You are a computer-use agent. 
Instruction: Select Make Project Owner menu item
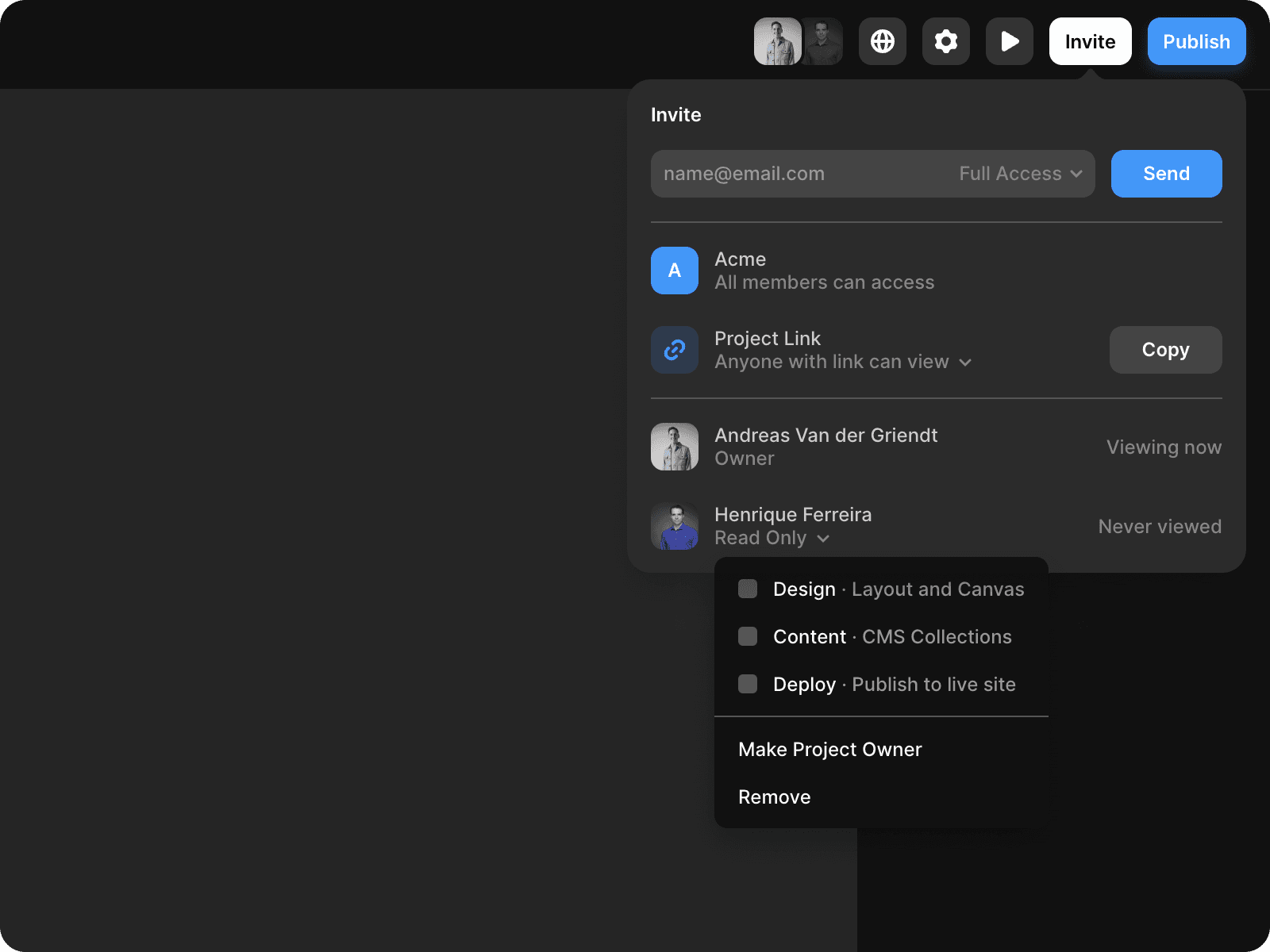829,750
